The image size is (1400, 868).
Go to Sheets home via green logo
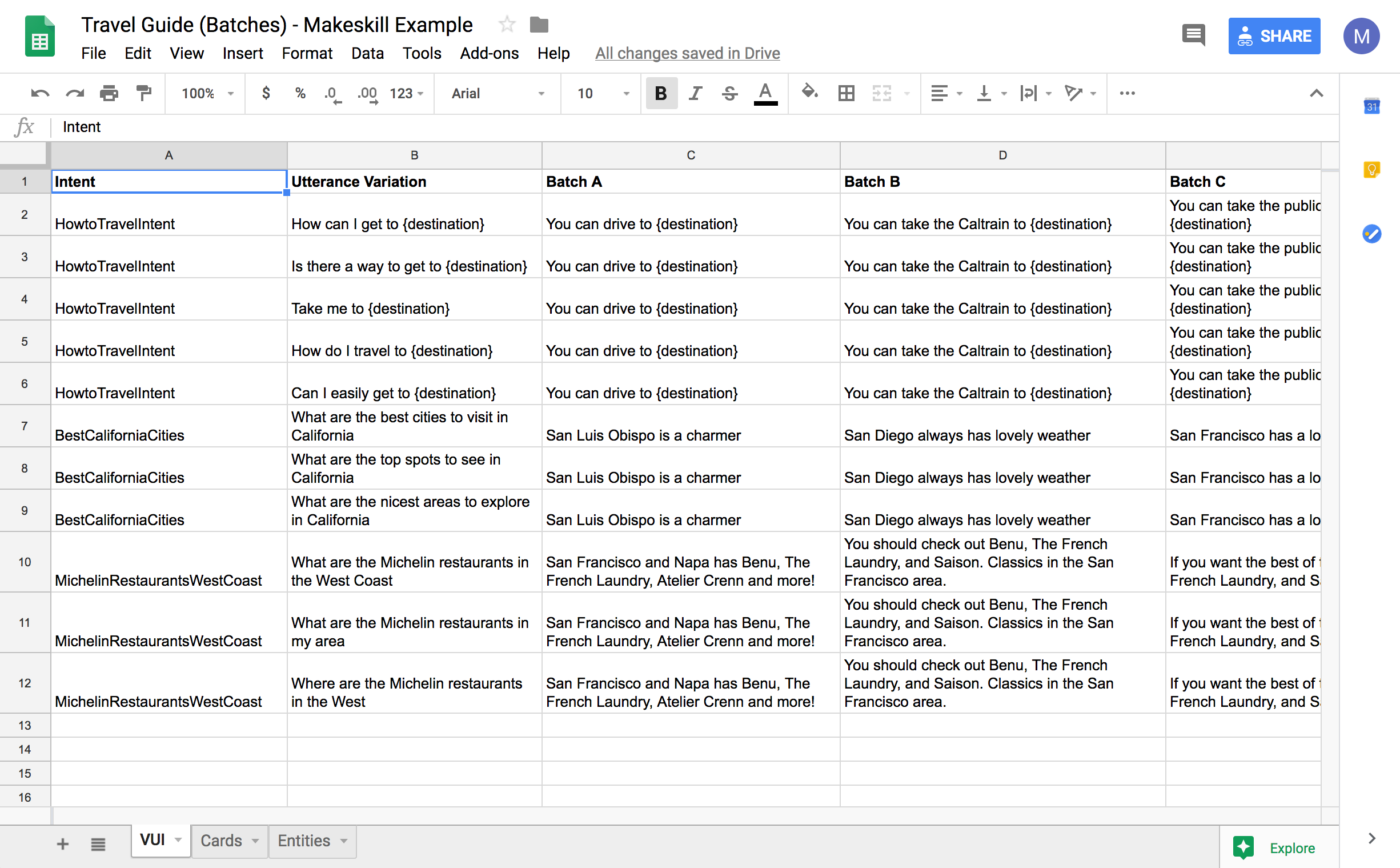click(x=39, y=36)
